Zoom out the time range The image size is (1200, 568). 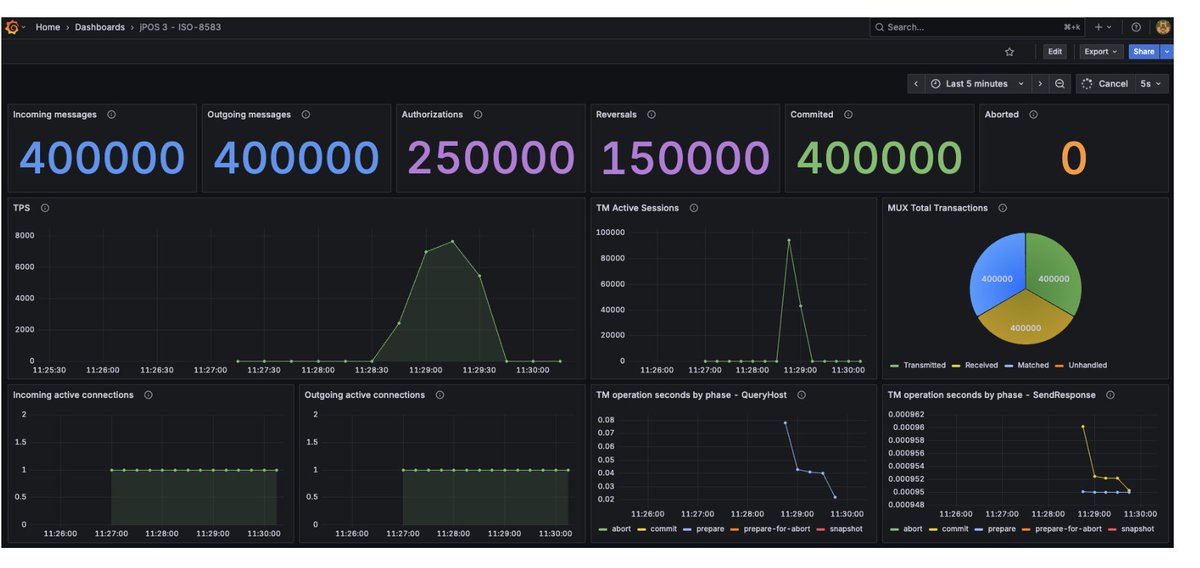coord(1060,84)
